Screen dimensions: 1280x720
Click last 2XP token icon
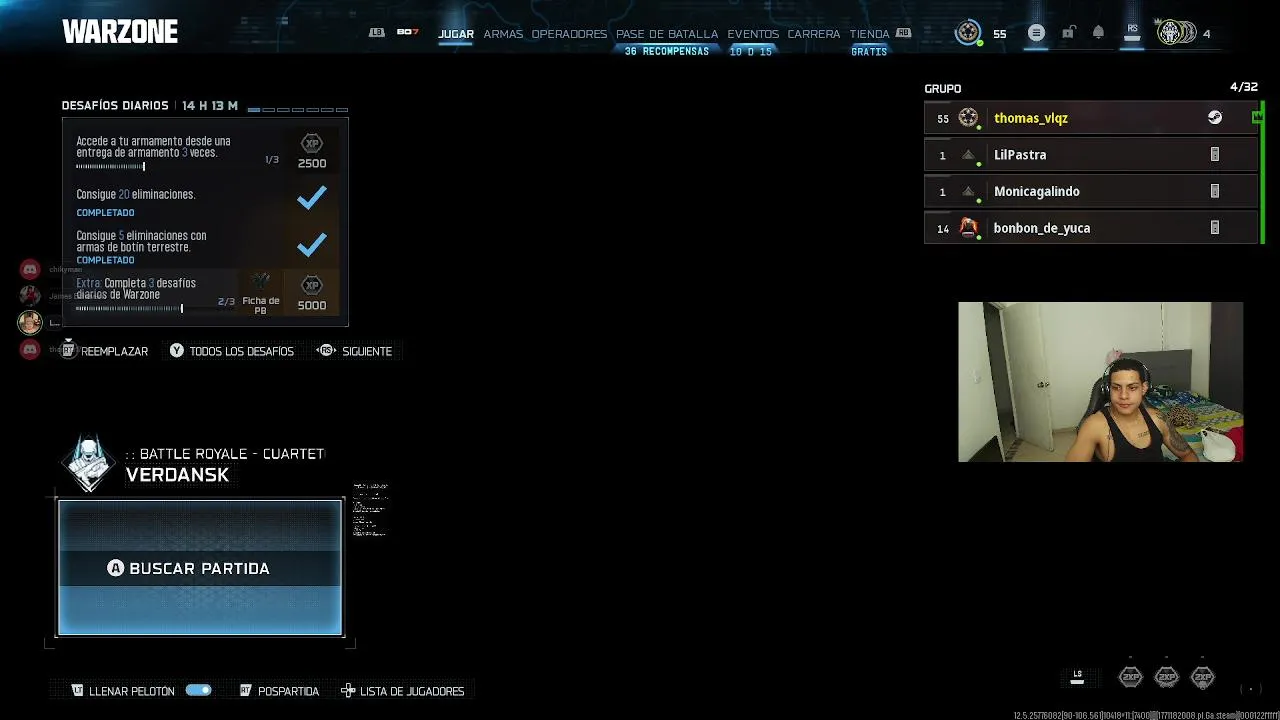tap(1203, 677)
